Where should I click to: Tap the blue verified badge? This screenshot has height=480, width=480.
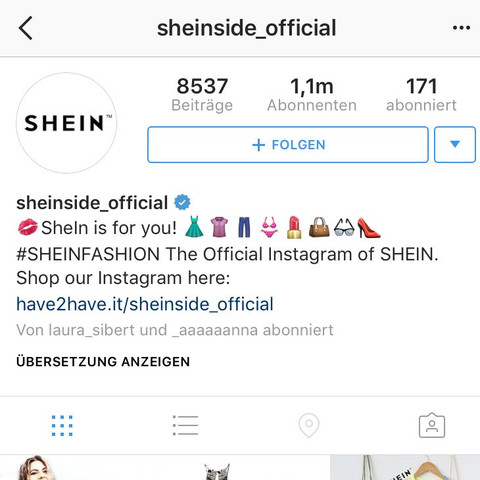(x=182, y=202)
